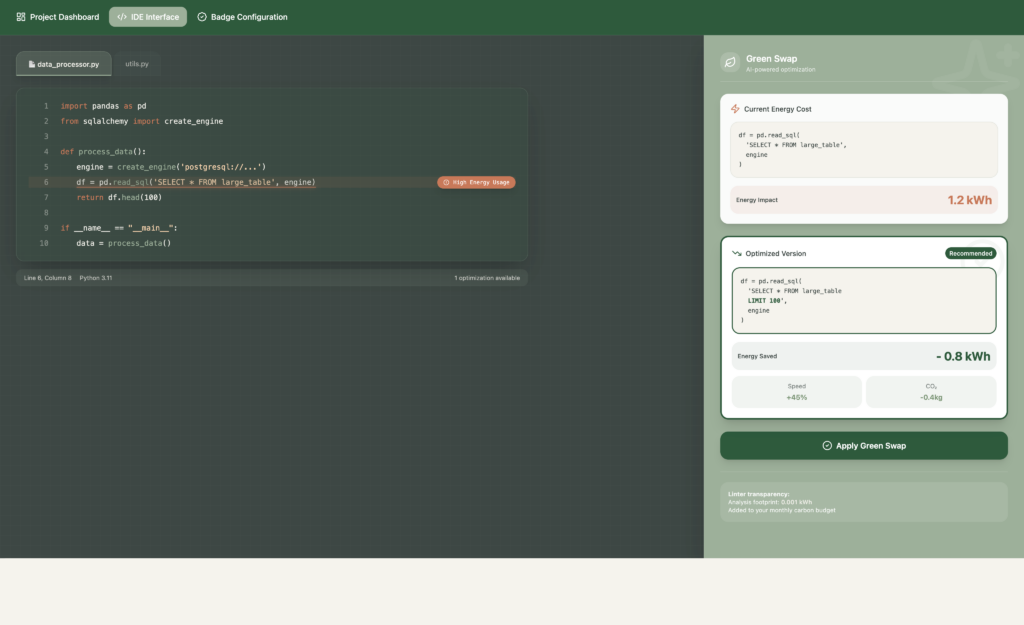Click the Badge Configuration checkmark icon
The image size is (1024, 625).
(x=202, y=17)
